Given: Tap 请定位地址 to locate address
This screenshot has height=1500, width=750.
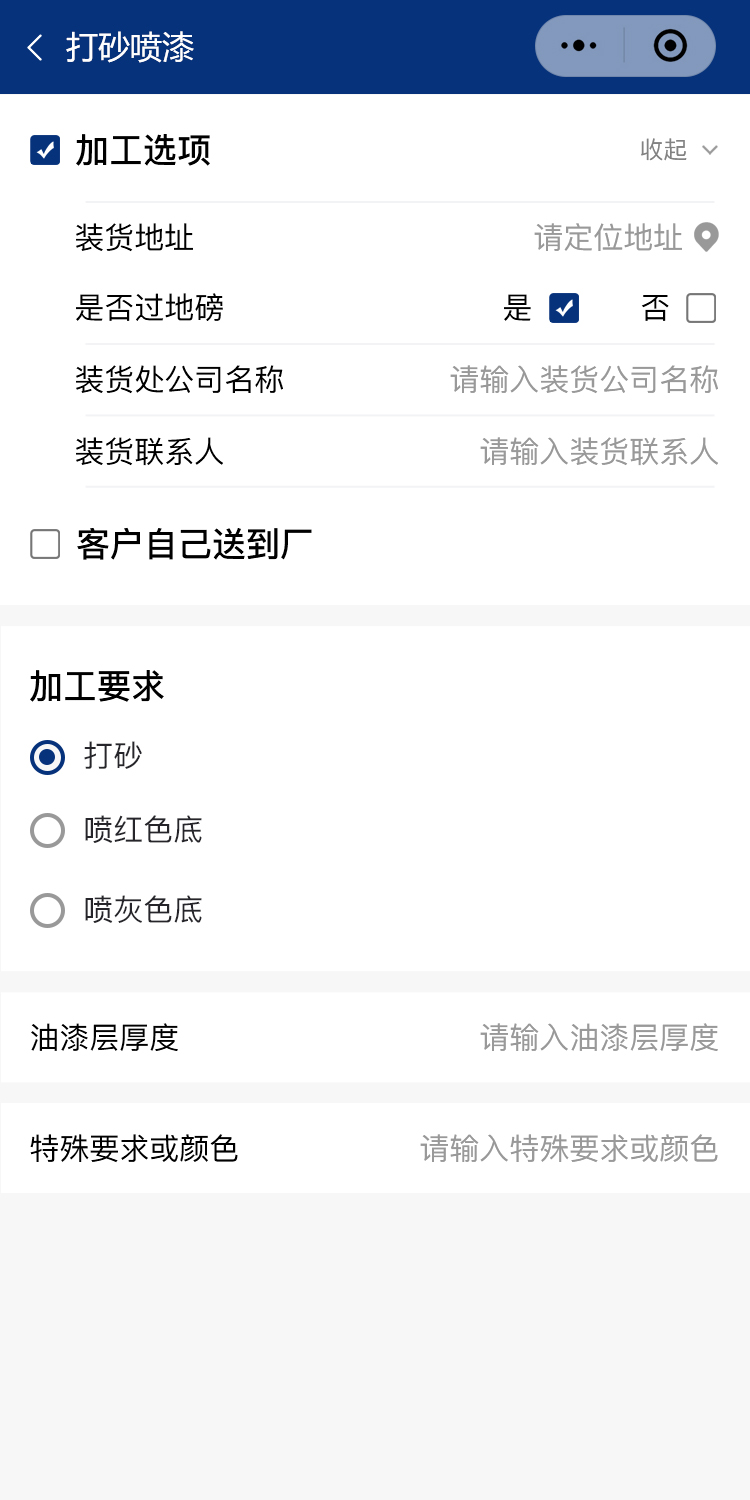Looking at the screenshot, I should point(608,238).
